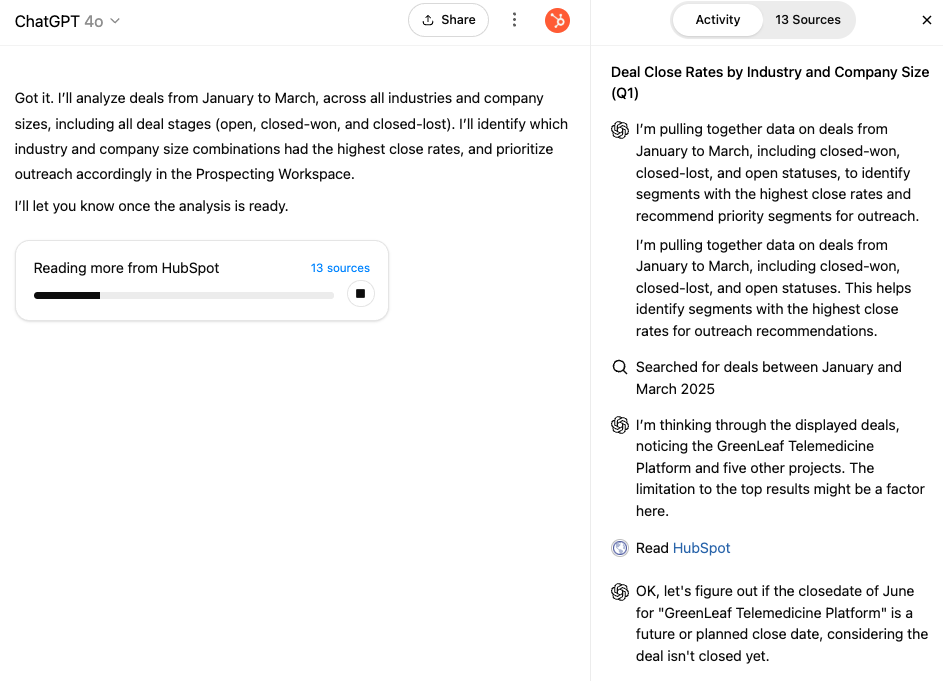The height and width of the screenshot is (681, 943).
Task: Click the OpenAI logo beside the first activity entry
Action: pos(619,129)
